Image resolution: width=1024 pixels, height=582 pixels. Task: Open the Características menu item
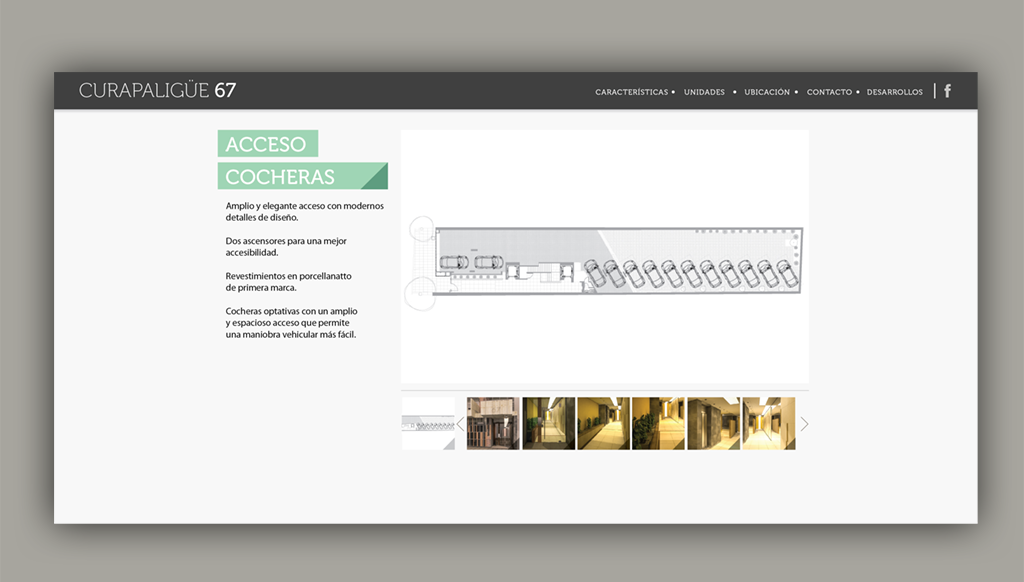tap(632, 92)
